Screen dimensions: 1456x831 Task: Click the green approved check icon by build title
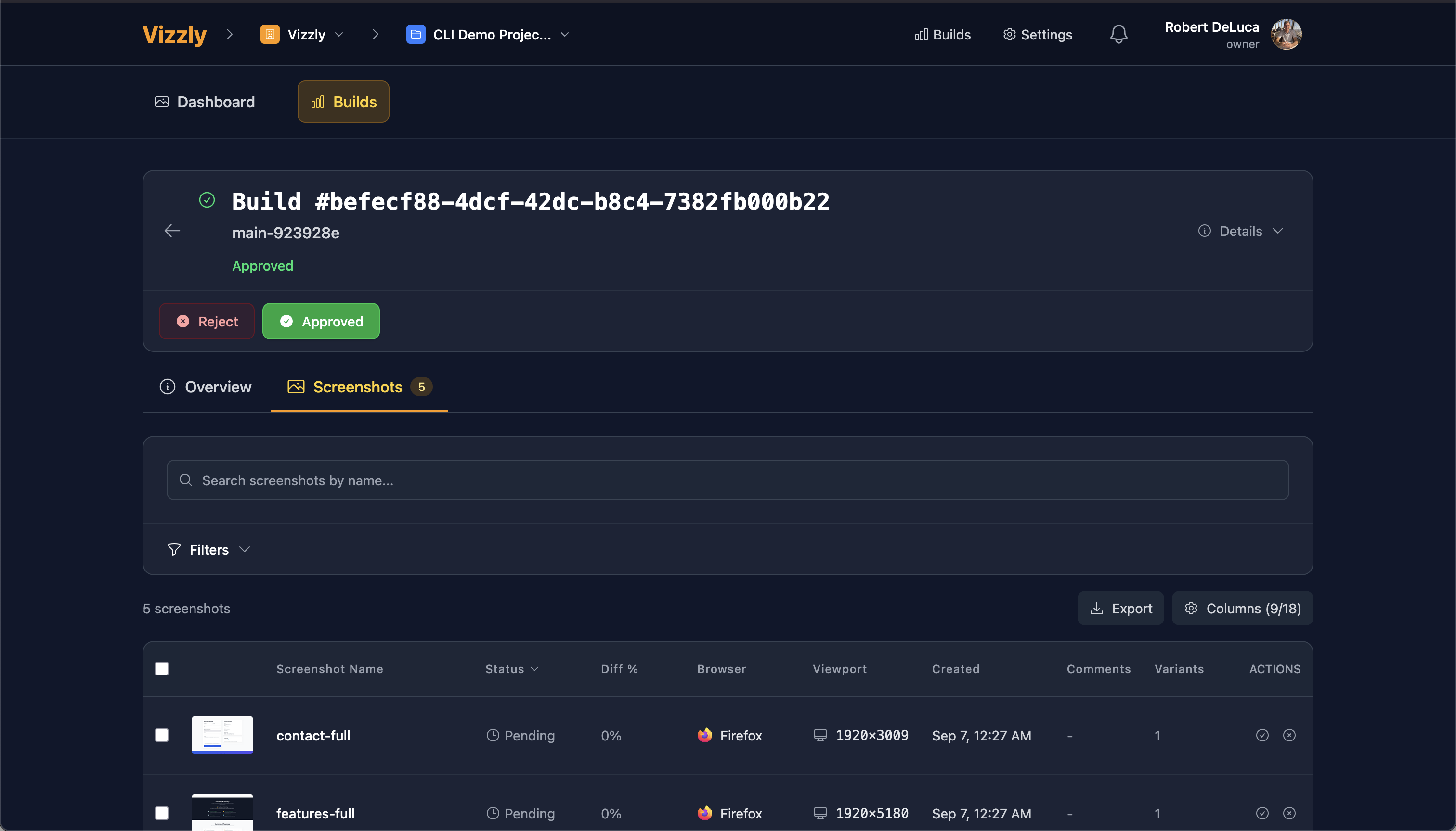(x=207, y=200)
